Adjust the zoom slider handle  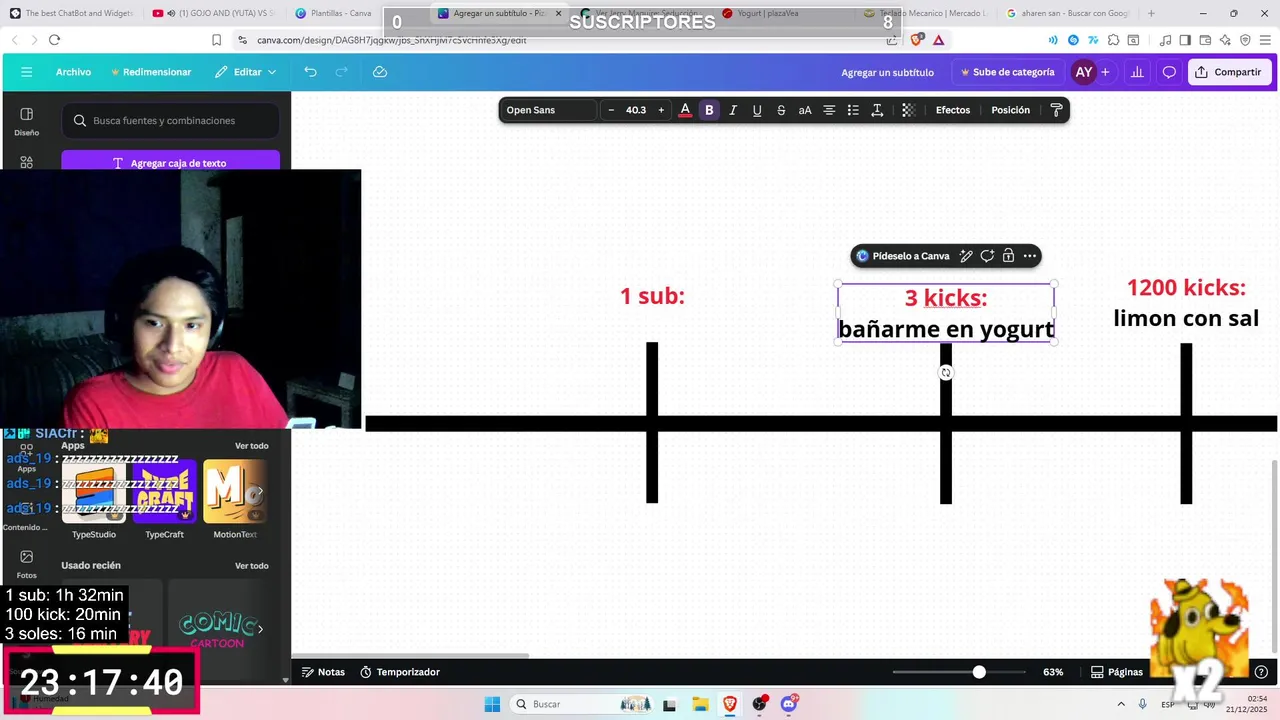pos(979,672)
